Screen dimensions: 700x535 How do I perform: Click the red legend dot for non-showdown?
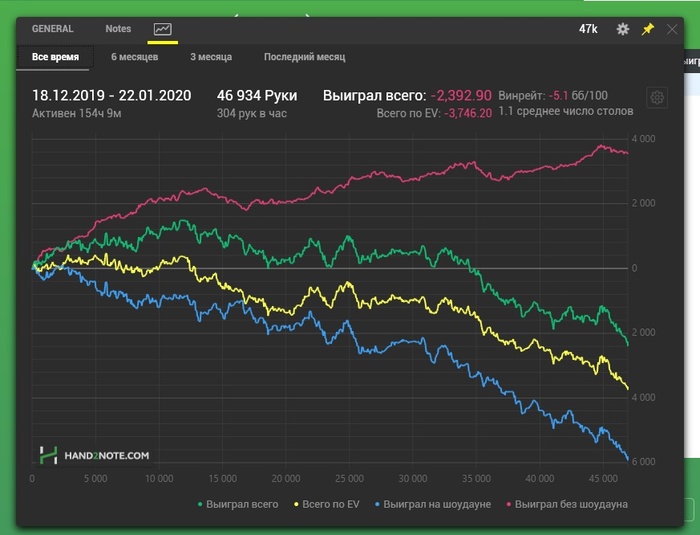[x=509, y=505]
